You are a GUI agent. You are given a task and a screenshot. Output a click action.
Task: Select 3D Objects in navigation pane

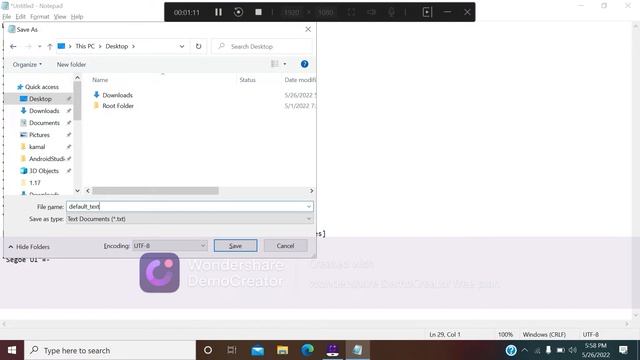(43, 171)
